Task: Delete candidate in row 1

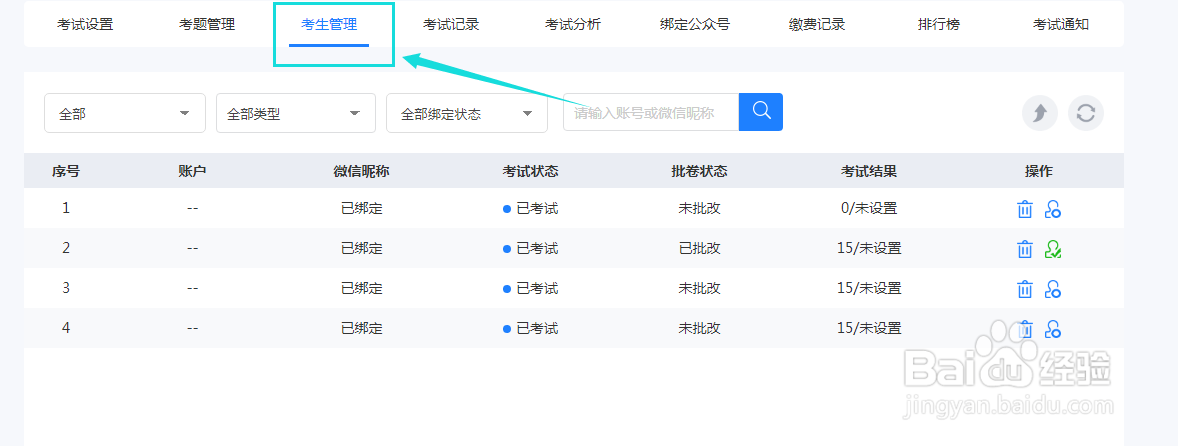Action: (x=1025, y=209)
